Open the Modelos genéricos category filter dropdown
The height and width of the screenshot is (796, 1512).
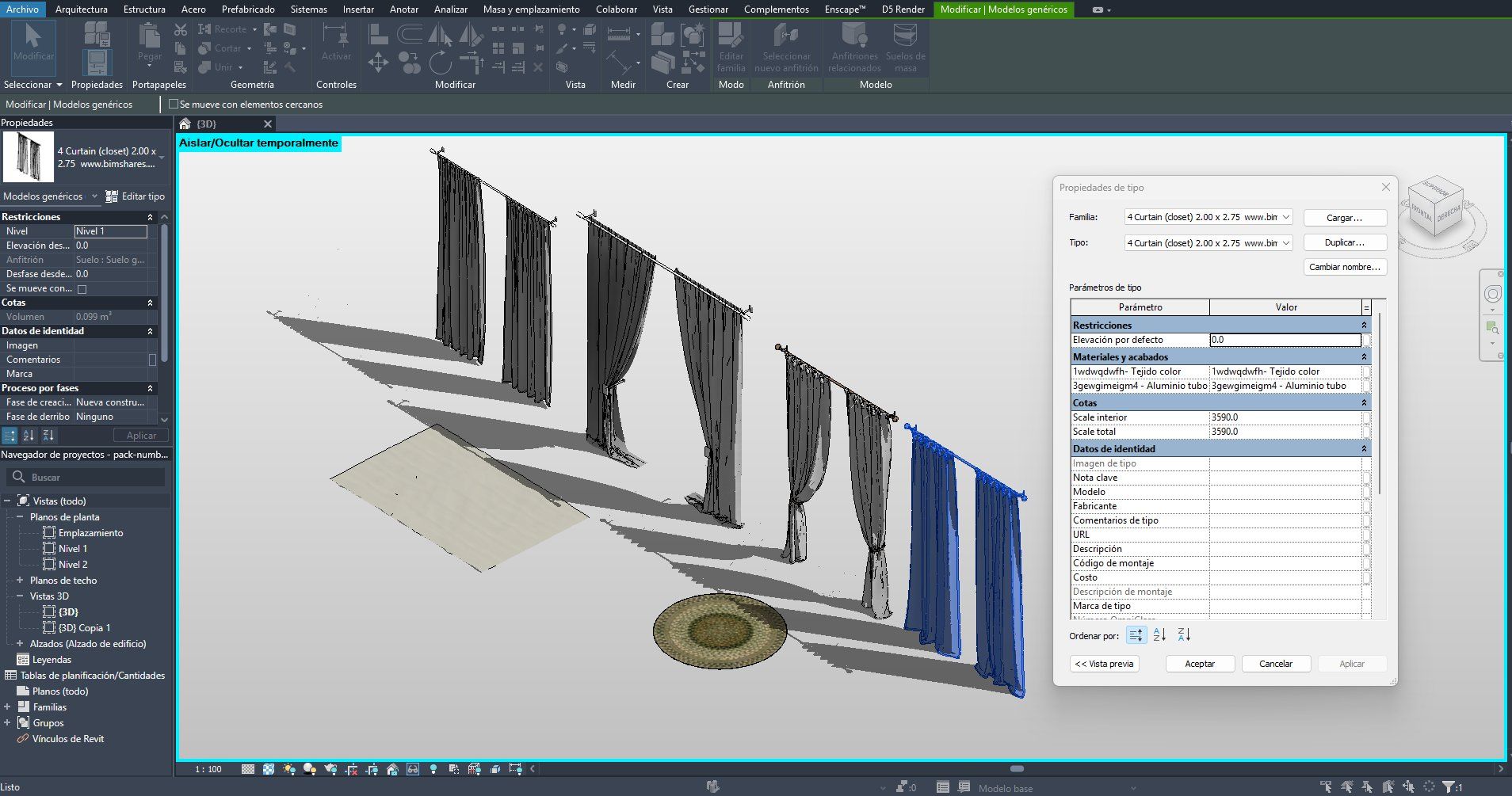50,196
